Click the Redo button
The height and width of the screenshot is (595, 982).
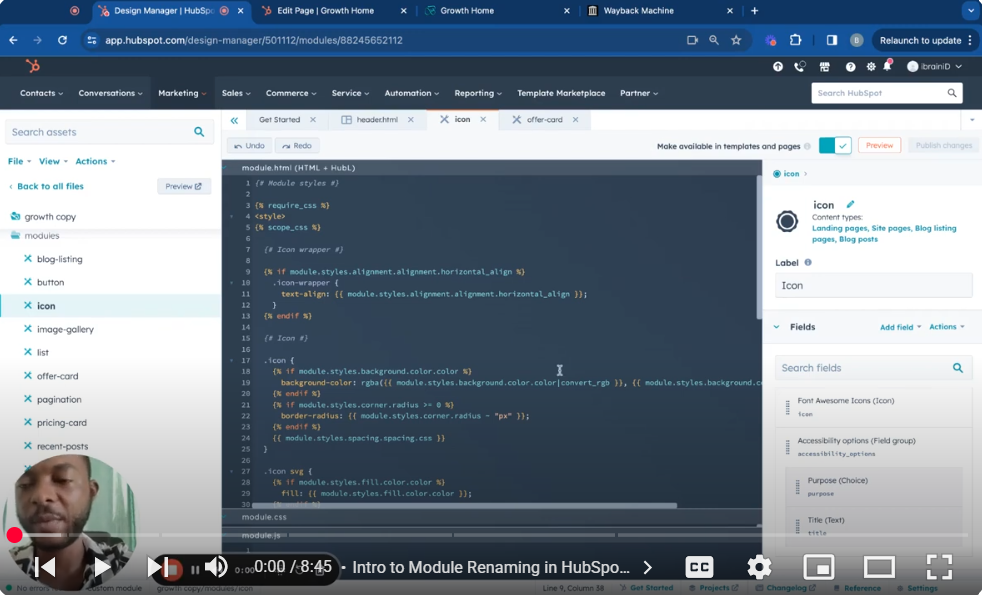[297, 145]
